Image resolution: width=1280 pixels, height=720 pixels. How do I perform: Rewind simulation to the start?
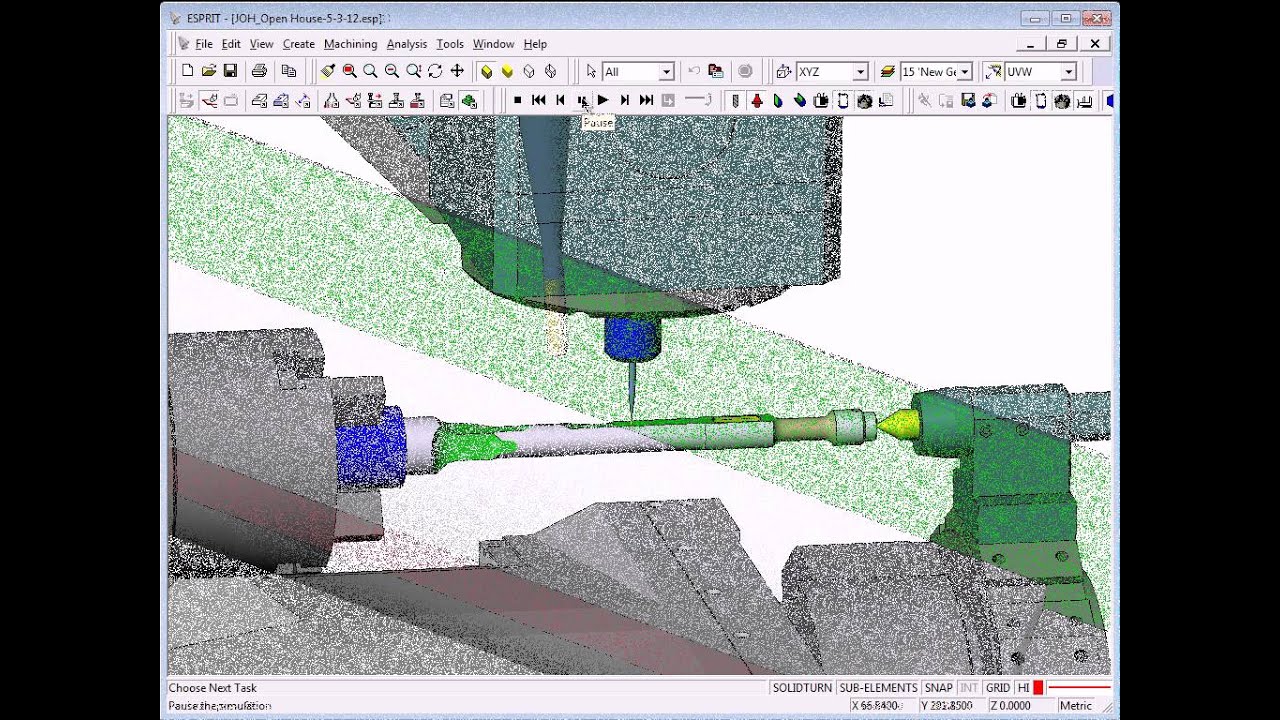pos(539,100)
